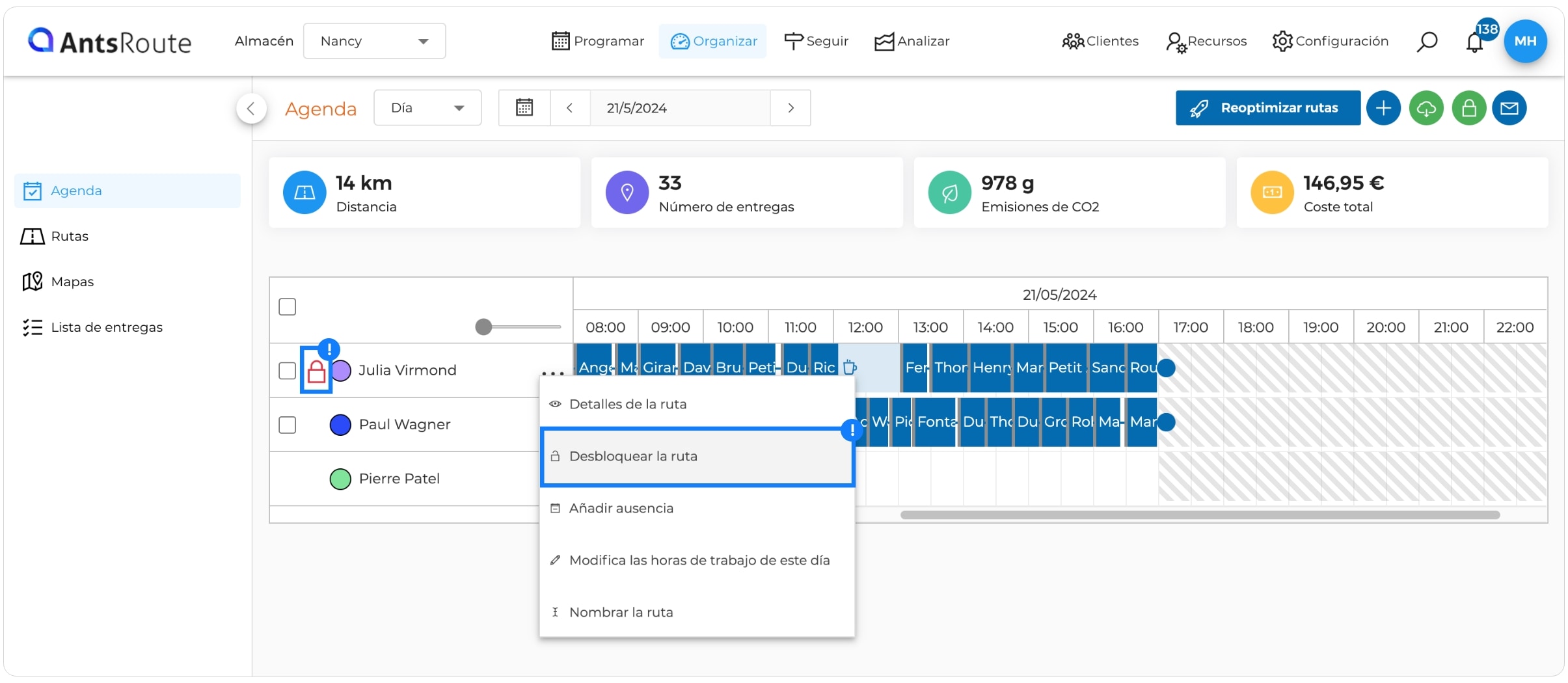Viewport: 1568px width, 683px height.
Task: Open the Almacén Nancy dropdown
Action: 374,41
